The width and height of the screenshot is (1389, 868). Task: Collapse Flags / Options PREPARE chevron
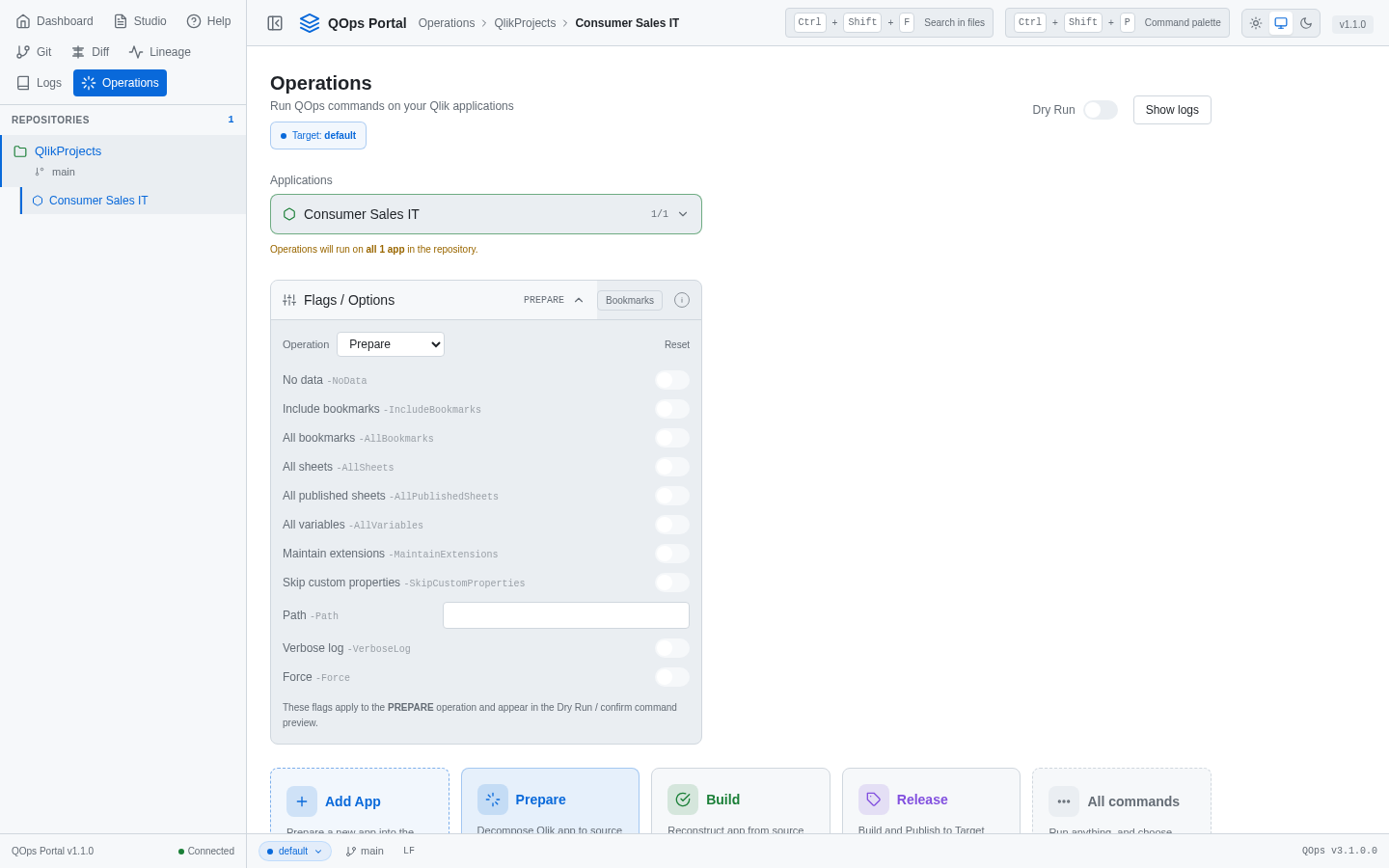pos(579,300)
